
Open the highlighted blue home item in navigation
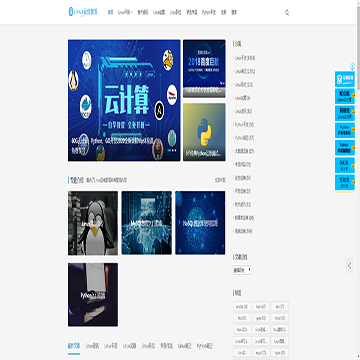point(111,12)
